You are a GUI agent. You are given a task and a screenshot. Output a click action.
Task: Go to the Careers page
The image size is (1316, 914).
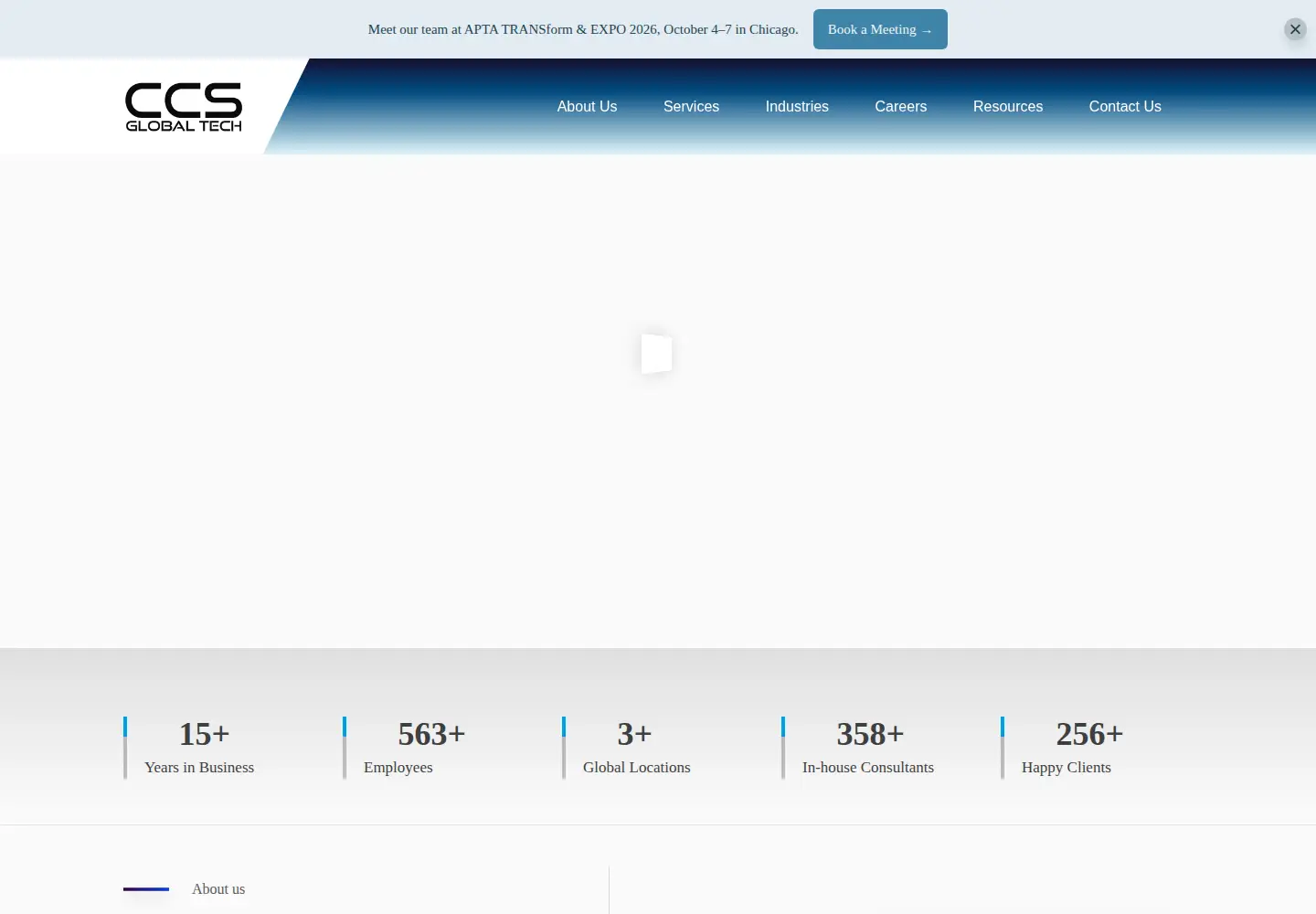coord(900,106)
